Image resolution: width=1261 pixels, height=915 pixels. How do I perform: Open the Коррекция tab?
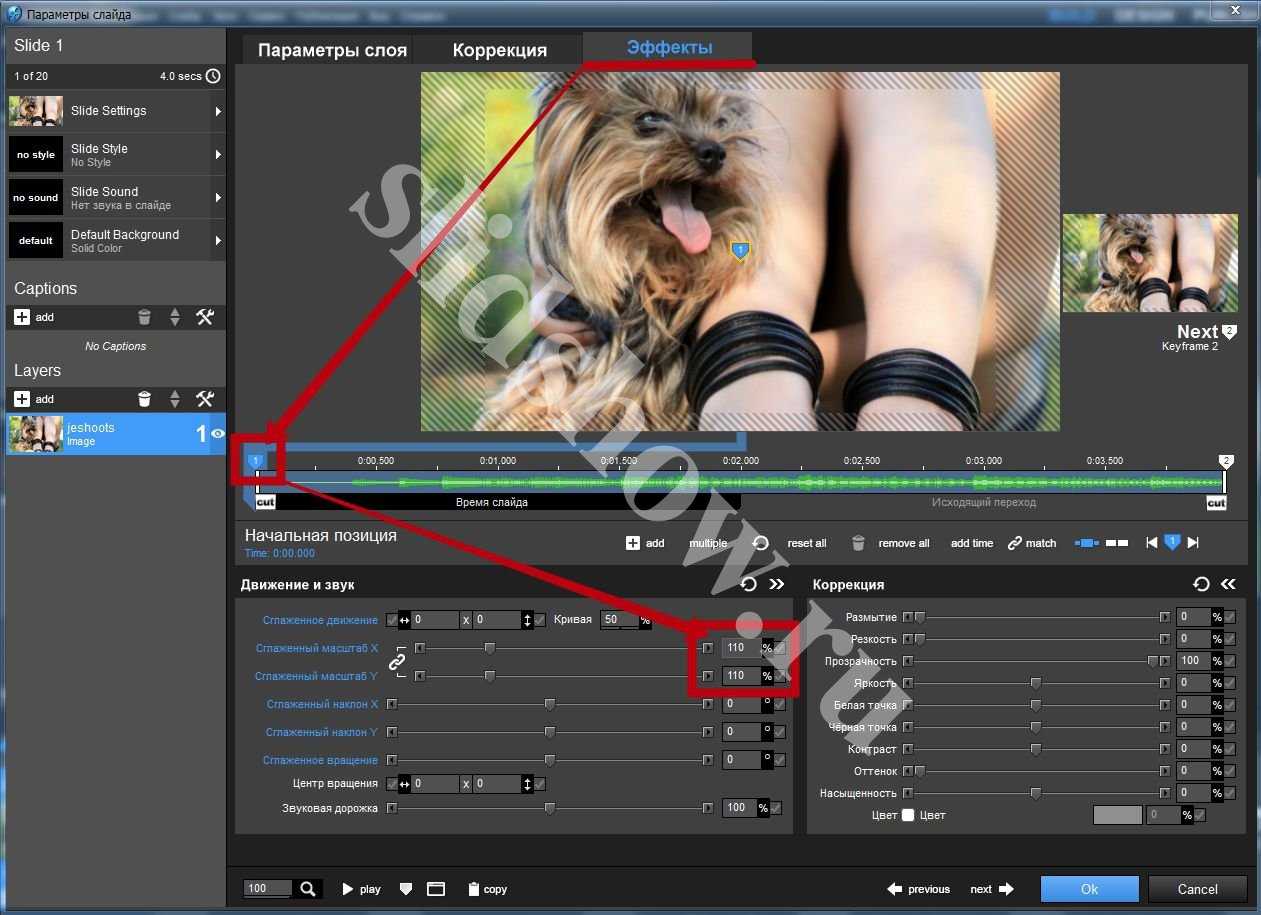[x=499, y=50]
